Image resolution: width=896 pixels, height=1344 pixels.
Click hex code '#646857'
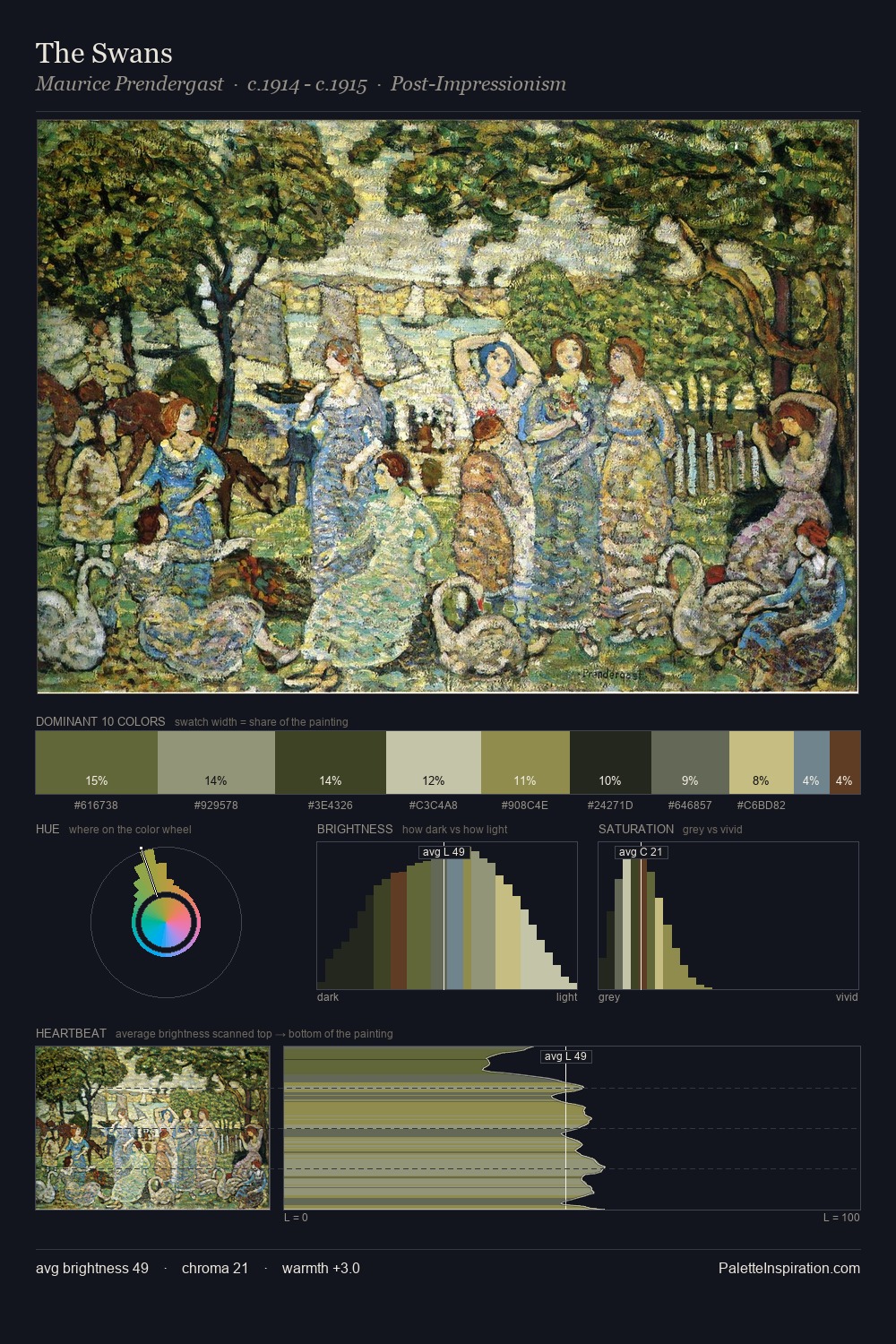pos(690,806)
